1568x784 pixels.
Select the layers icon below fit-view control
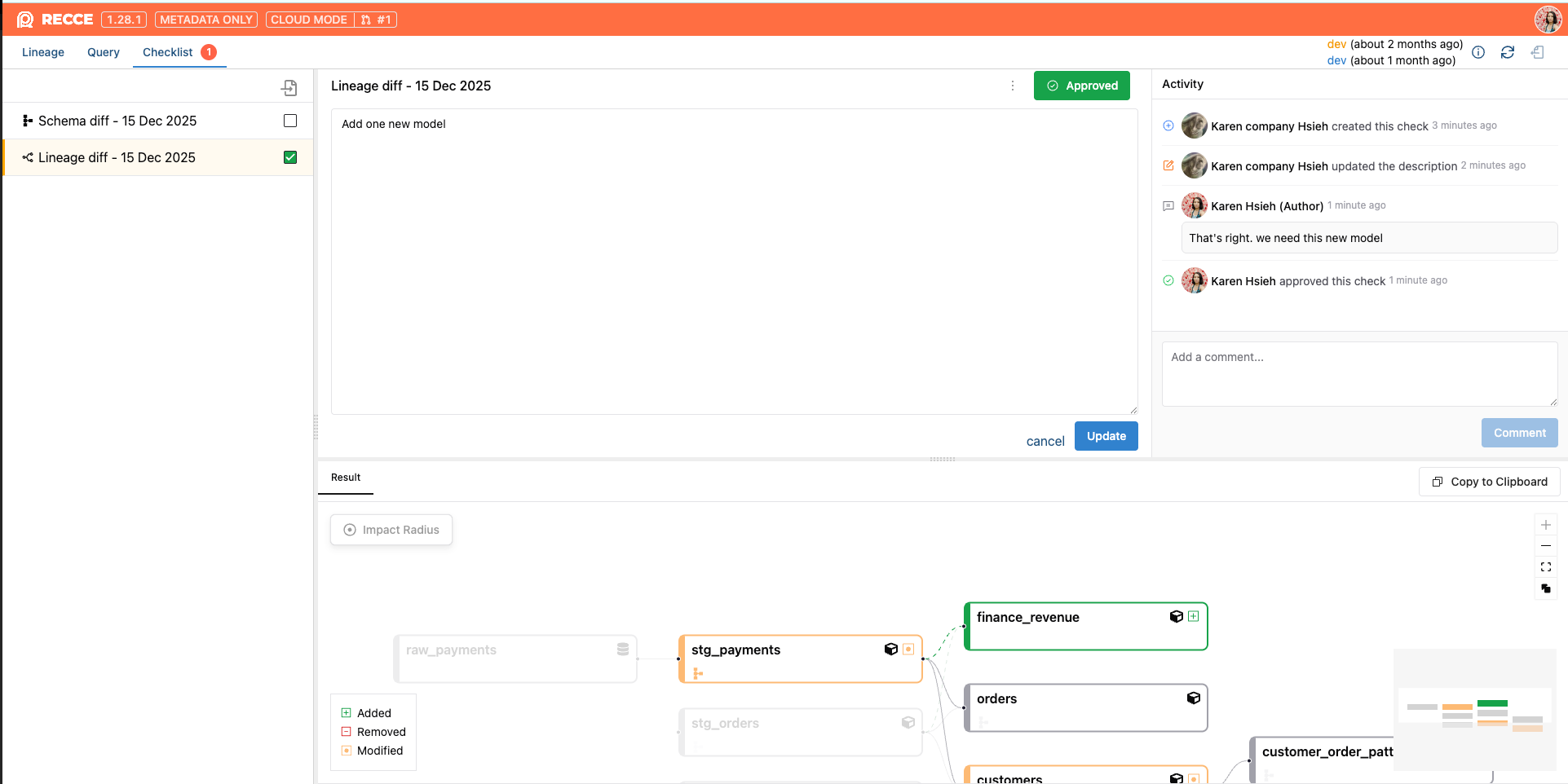pos(1546,588)
